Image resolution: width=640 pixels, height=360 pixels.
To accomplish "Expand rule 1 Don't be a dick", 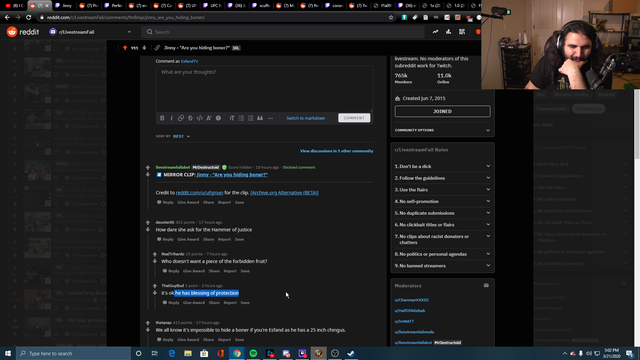I will tap(442, 166).
